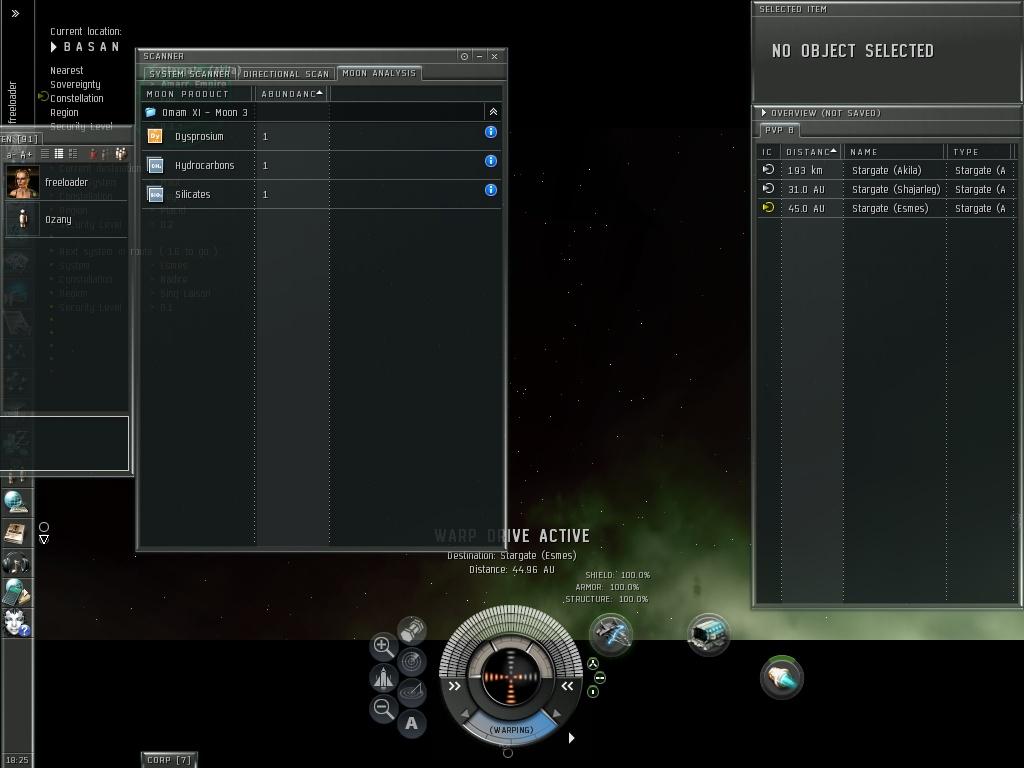
Task: Select Stargate (Shajarleg) in overview
Action: tap(887, 189)
